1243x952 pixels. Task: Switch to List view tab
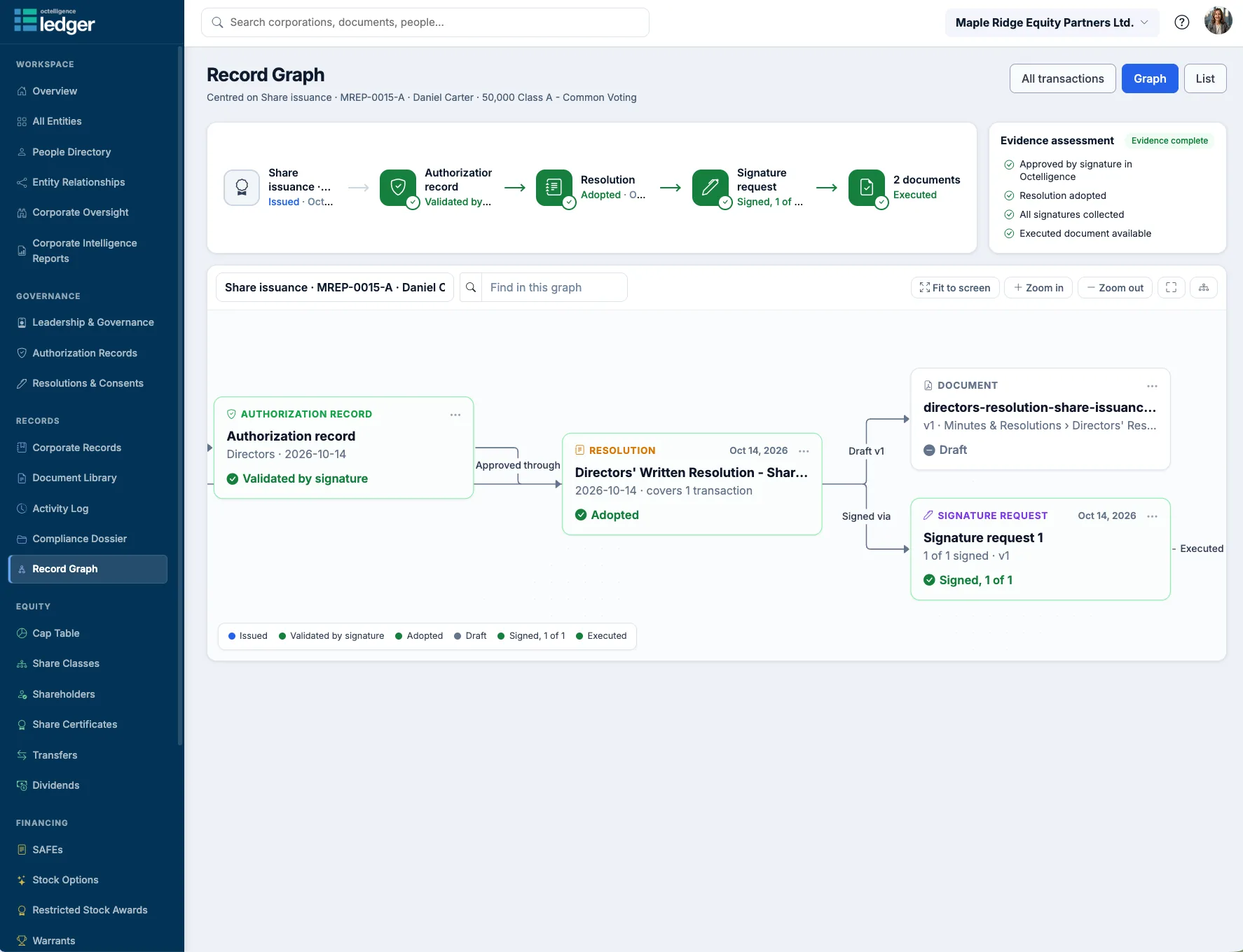coord(1205,78)
